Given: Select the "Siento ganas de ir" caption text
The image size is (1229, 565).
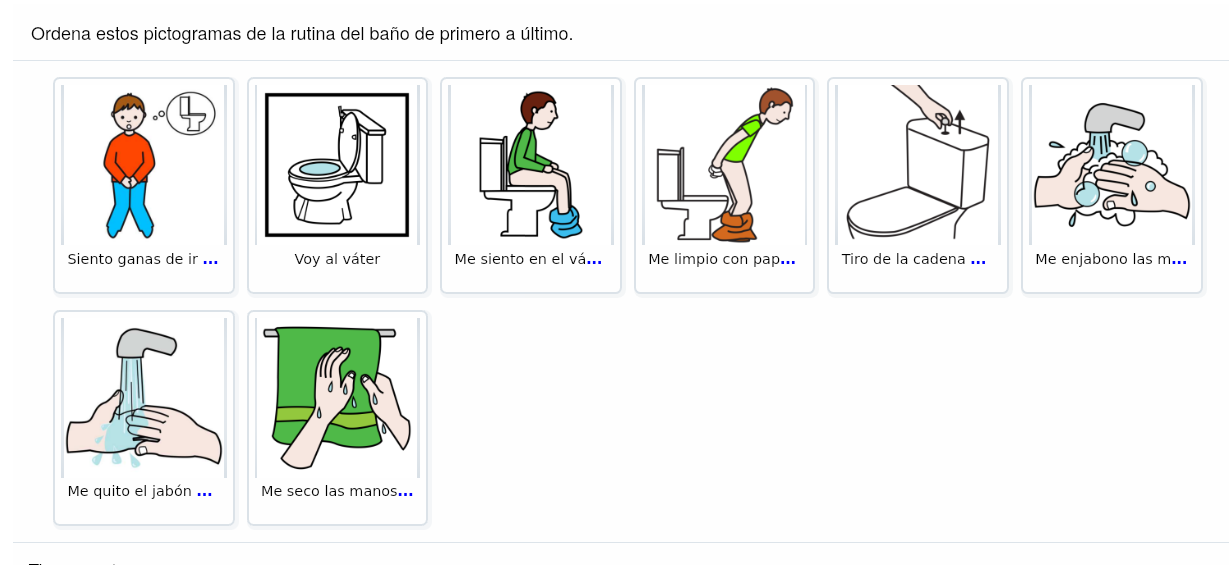Looking at the screenshot, I should (133, 259).
